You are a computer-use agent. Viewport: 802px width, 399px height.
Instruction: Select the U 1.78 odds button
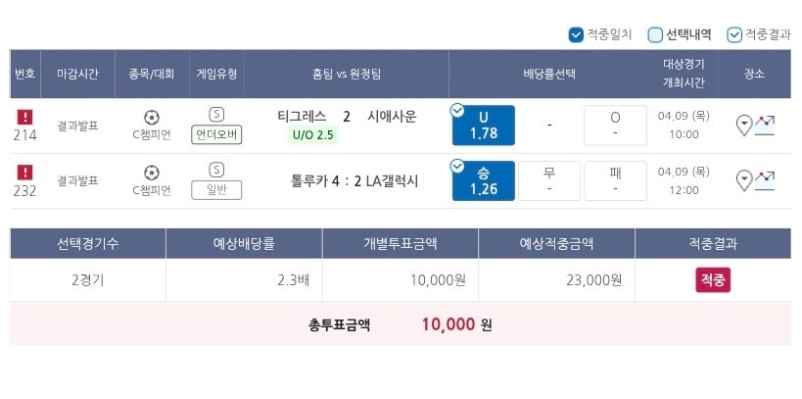[483, 125]
